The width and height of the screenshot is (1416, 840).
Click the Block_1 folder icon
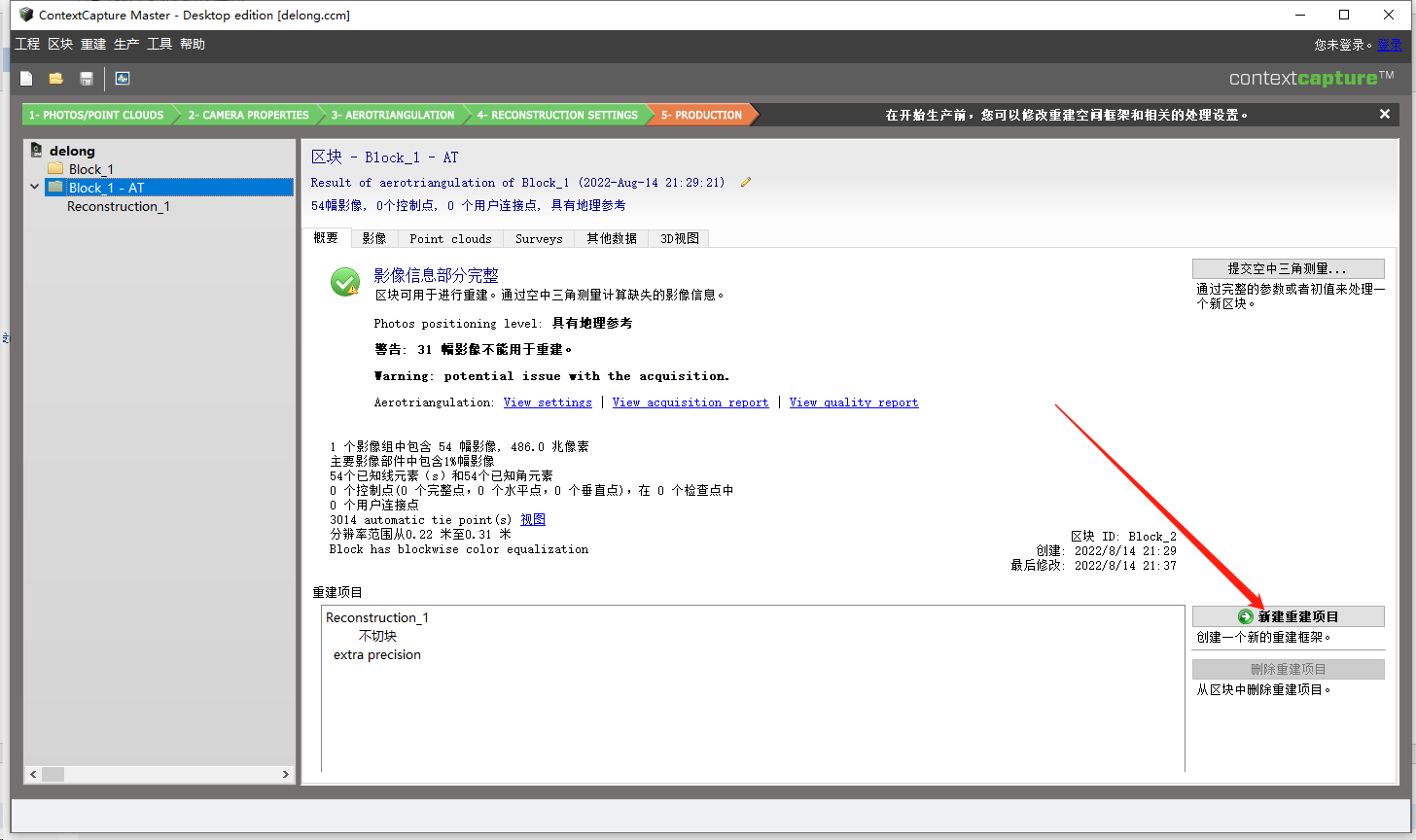click(x=55, y=168)
